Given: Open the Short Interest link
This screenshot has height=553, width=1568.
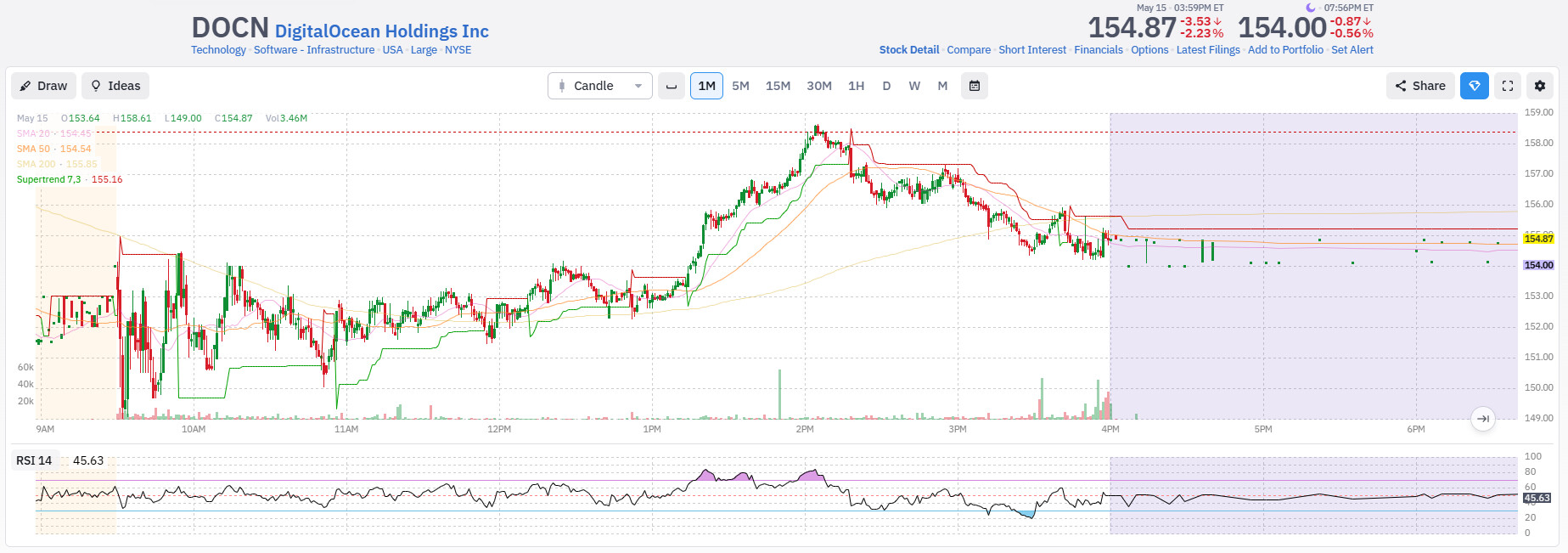Looking at the screenshot, I should pos(1032,50).
